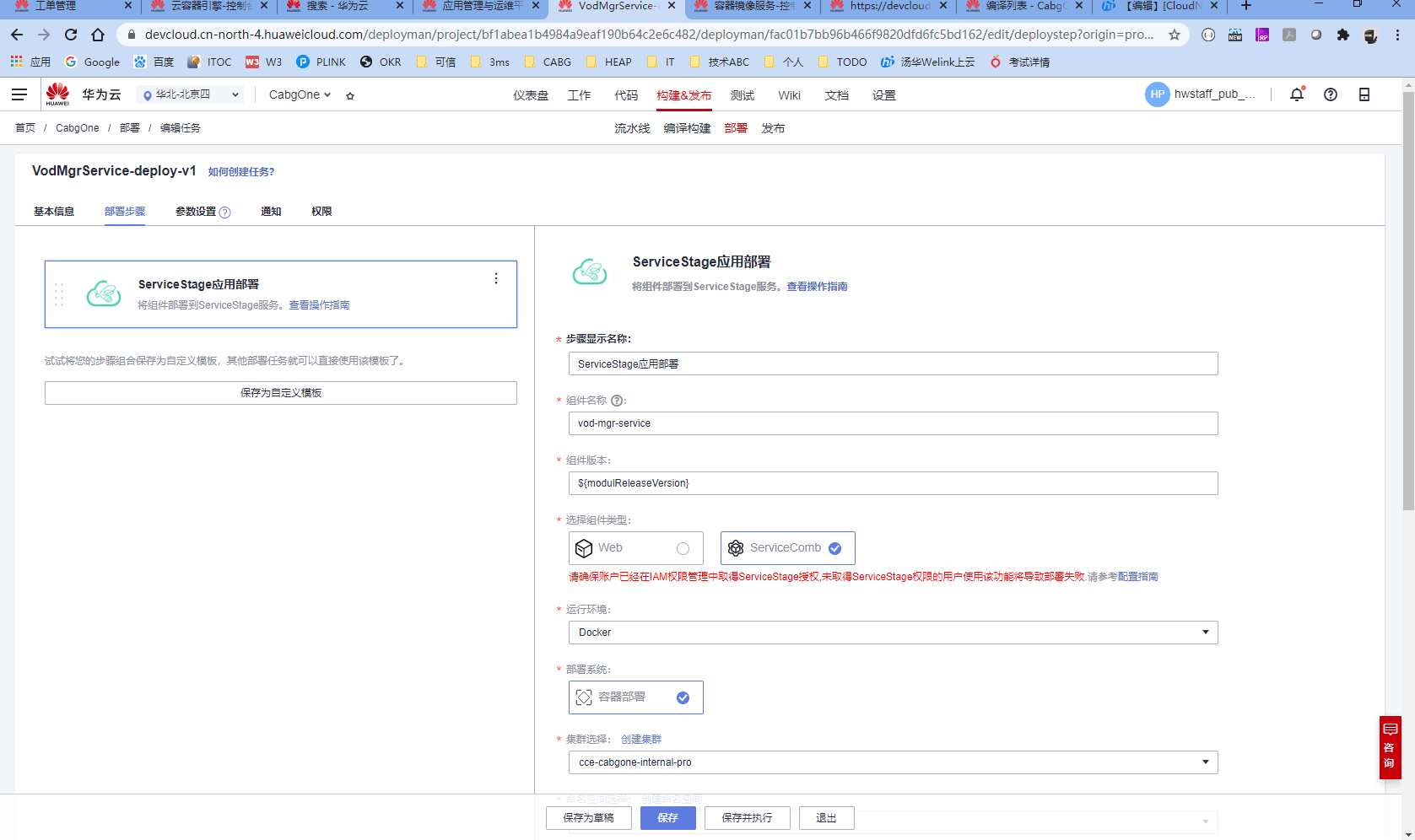Open the 构建&发布 menu
1415x840 pixels.
tap(684, 95)
